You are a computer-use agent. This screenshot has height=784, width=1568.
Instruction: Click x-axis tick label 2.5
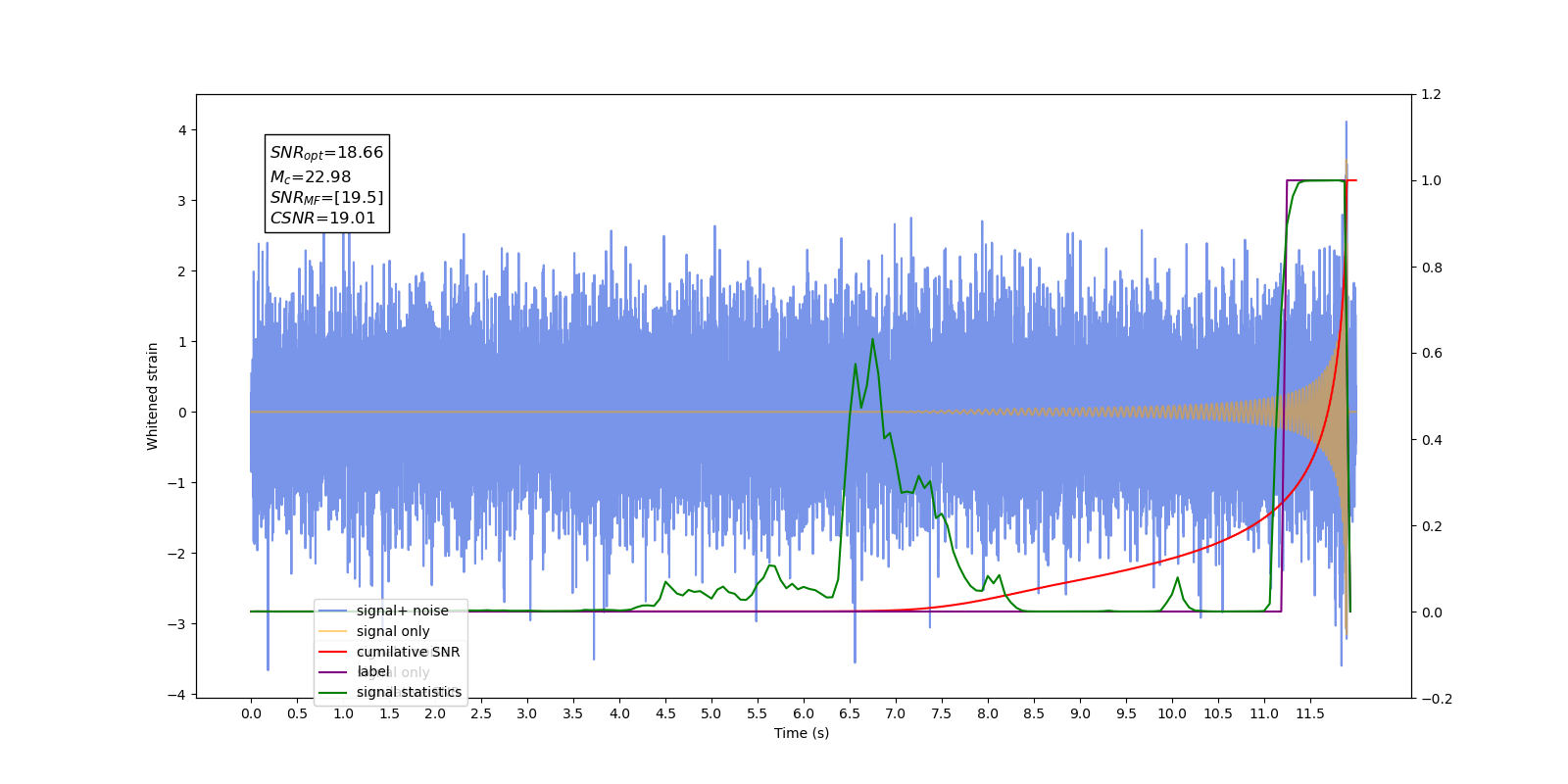pyautogui.click(x=481, y=713)
